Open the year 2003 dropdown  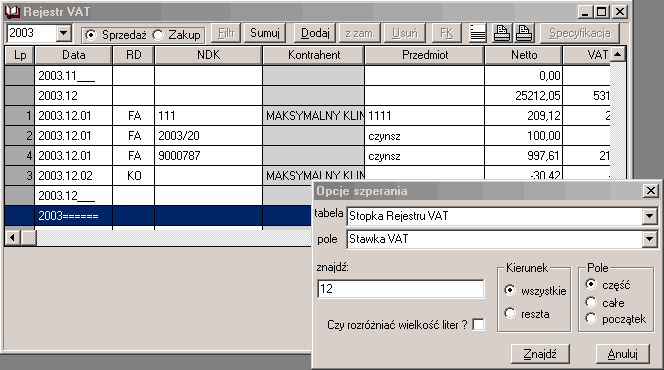click(x=64, y=33)
